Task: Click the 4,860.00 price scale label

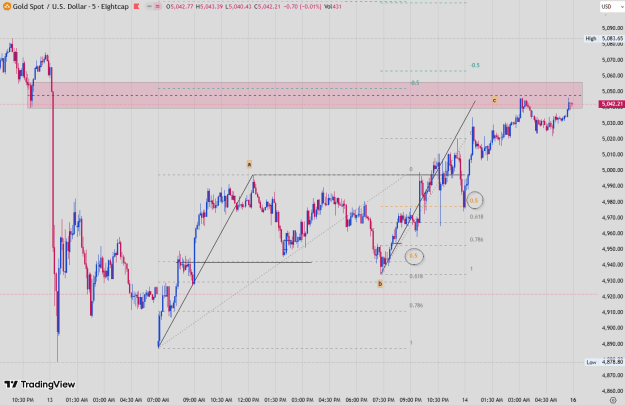Action: pyautogui.click(x=612, y=391)
